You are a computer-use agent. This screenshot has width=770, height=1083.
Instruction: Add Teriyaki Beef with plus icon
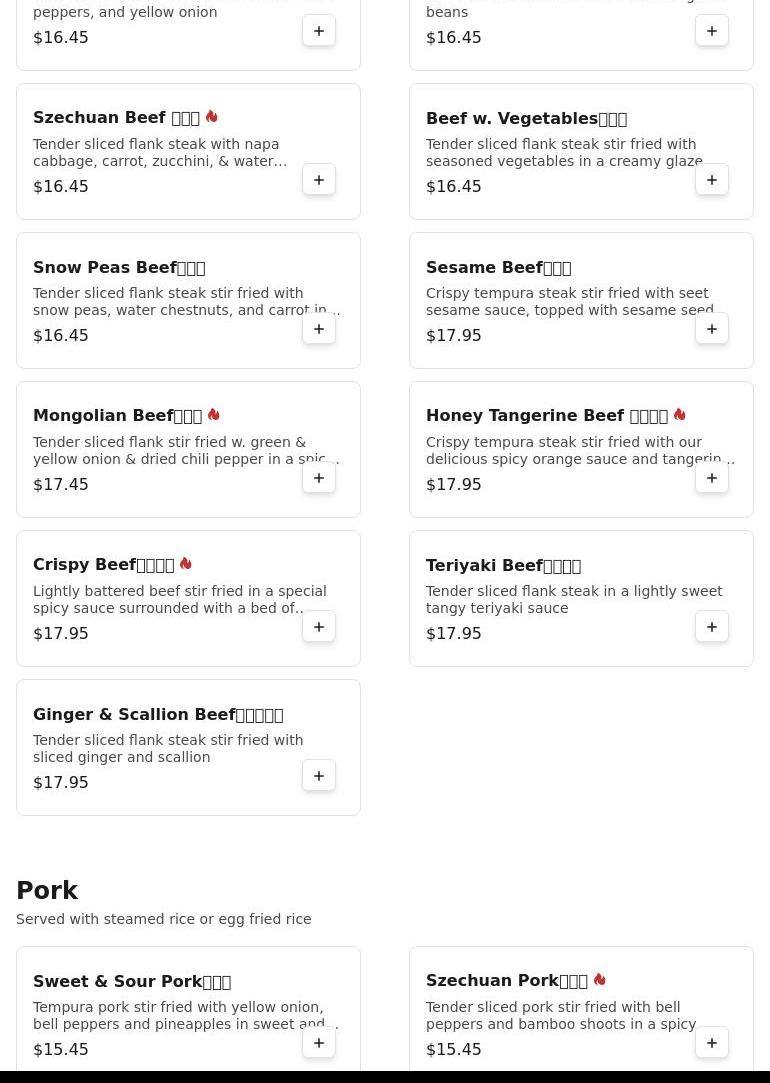[712, 627]
